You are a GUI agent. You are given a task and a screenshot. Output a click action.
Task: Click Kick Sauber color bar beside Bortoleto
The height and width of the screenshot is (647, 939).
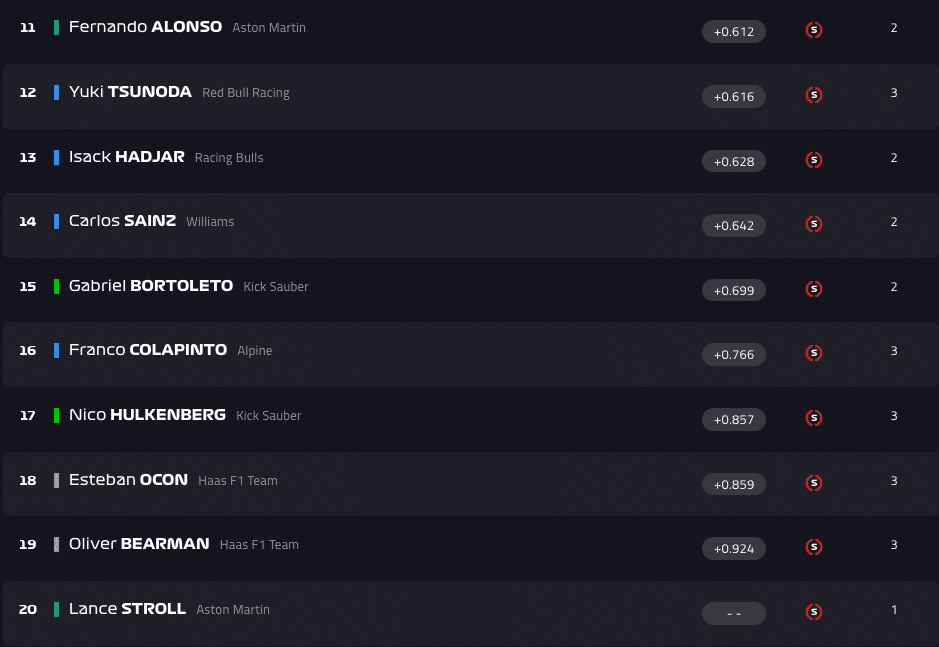point(57,286)
